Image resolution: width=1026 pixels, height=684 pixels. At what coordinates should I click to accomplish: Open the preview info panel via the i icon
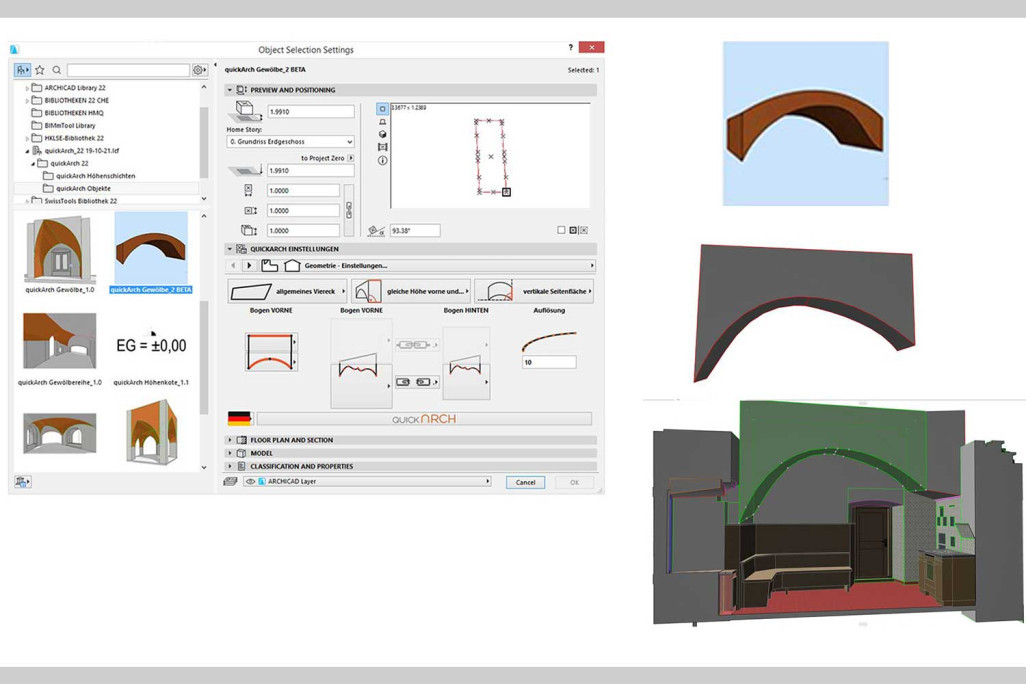pyautogui.click(x=382, y=160)
